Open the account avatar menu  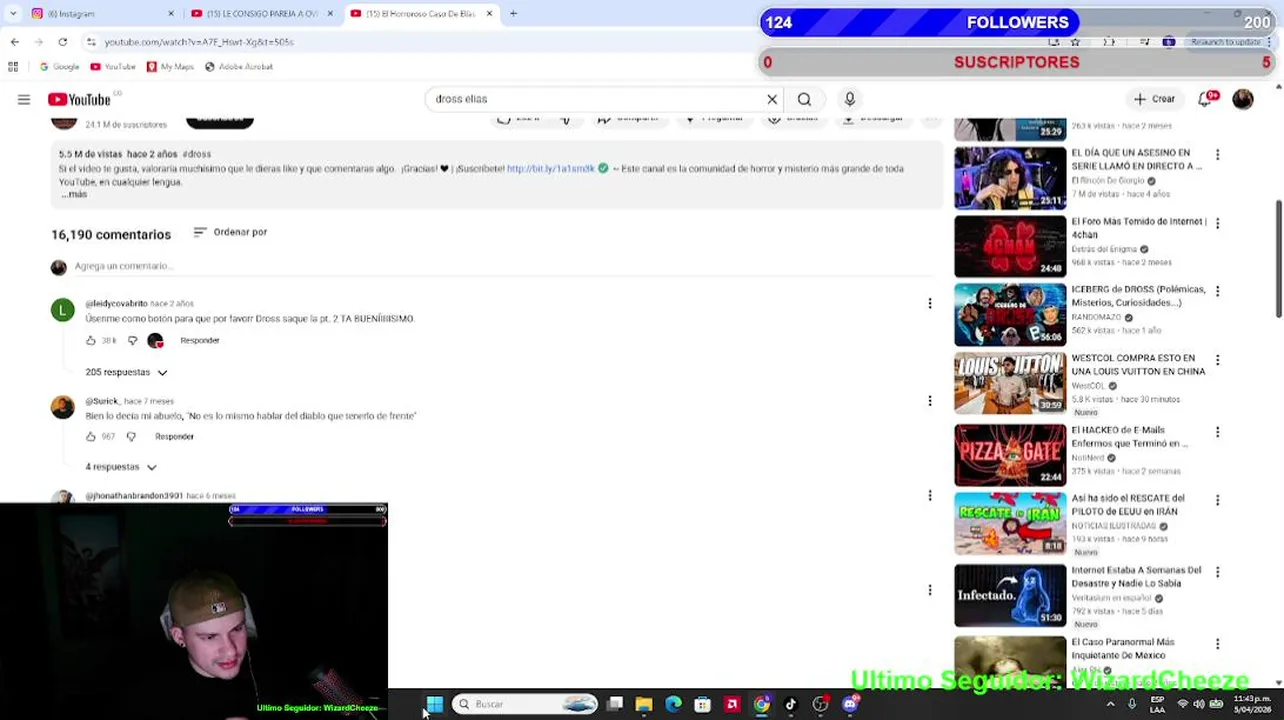click(1243, 99)
